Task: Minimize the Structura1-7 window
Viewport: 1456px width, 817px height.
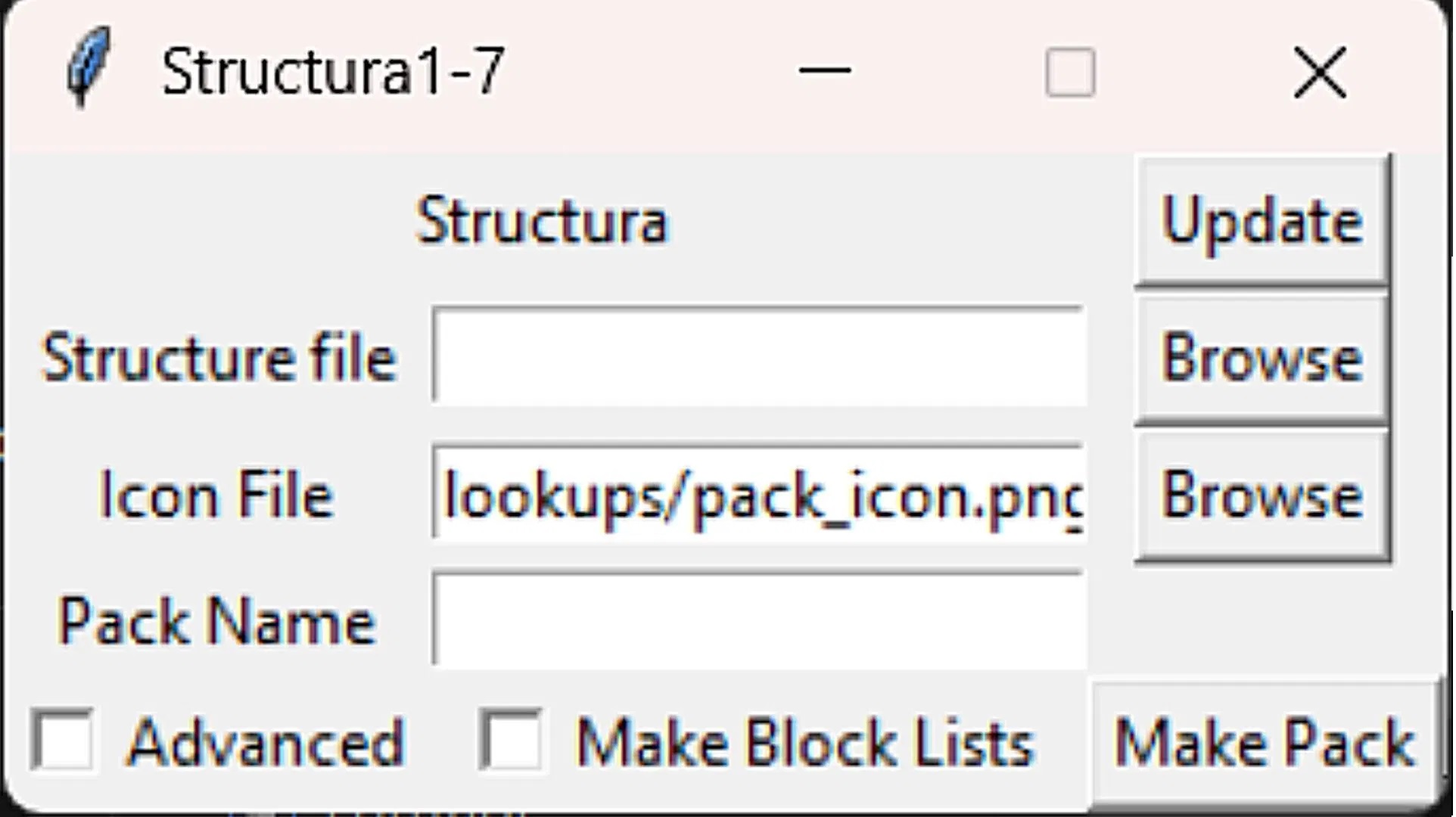Action: 825,71
